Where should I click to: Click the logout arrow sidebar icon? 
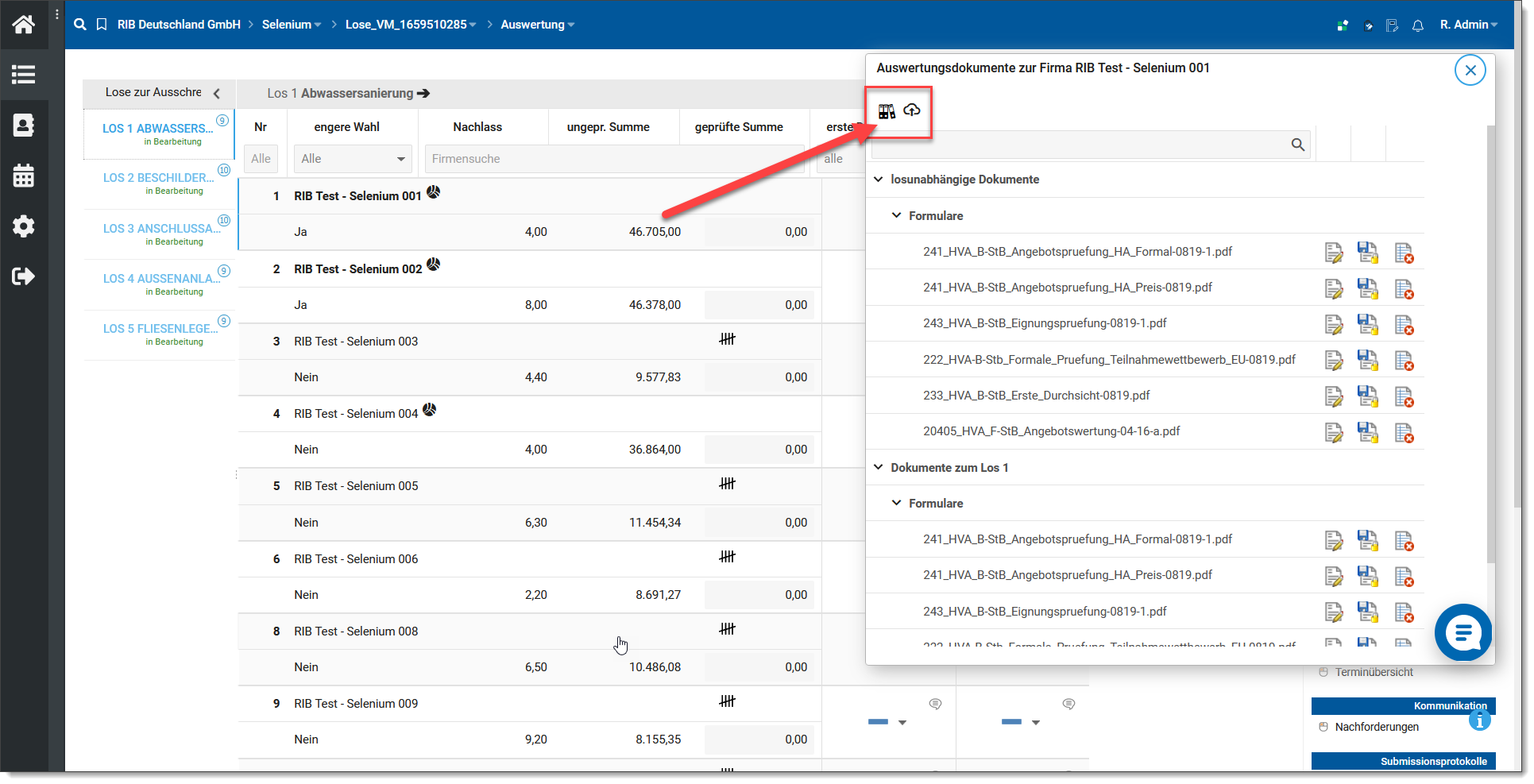(23, 276)
